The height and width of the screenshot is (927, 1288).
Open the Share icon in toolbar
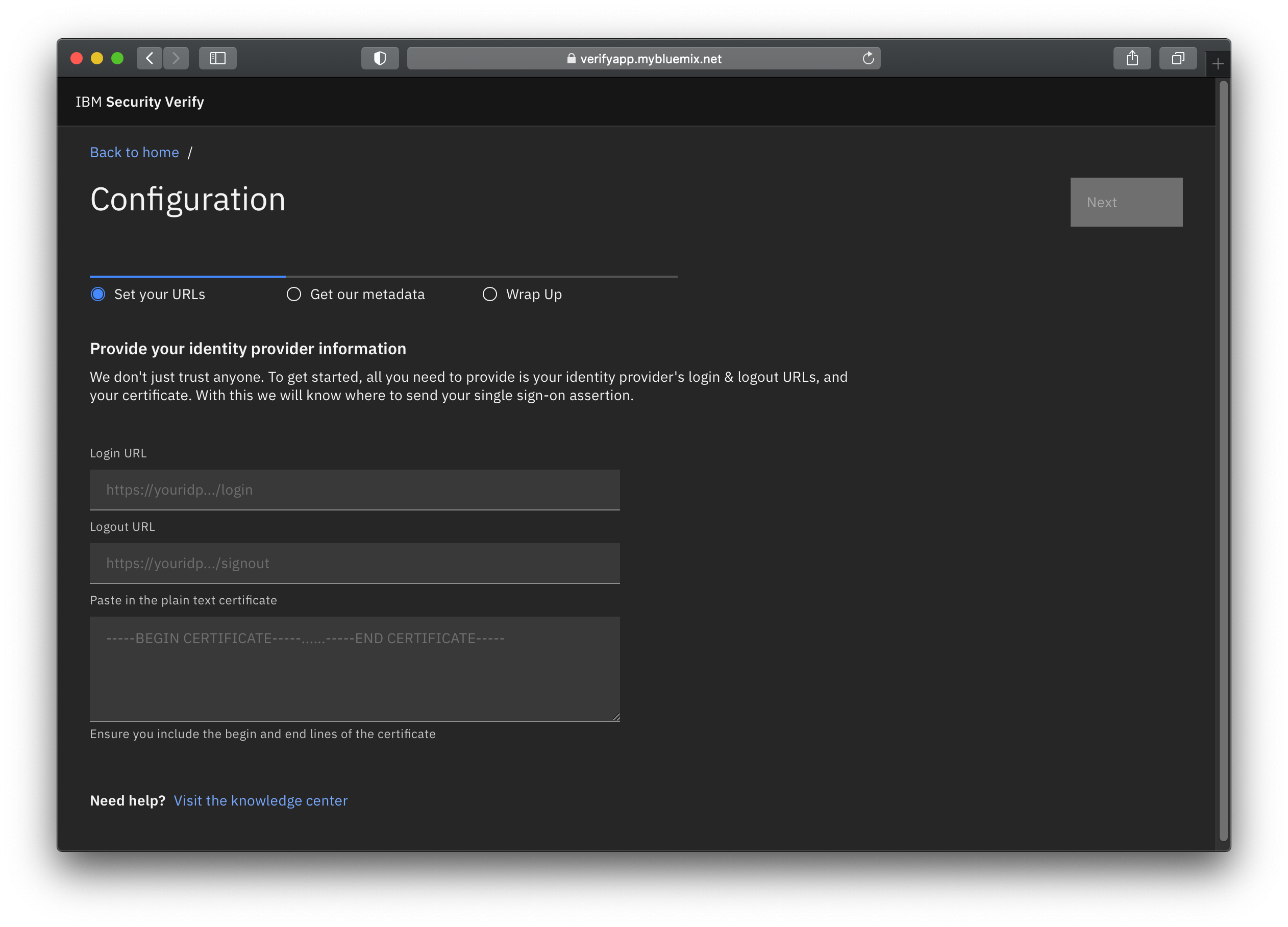tap(1131, 58)
